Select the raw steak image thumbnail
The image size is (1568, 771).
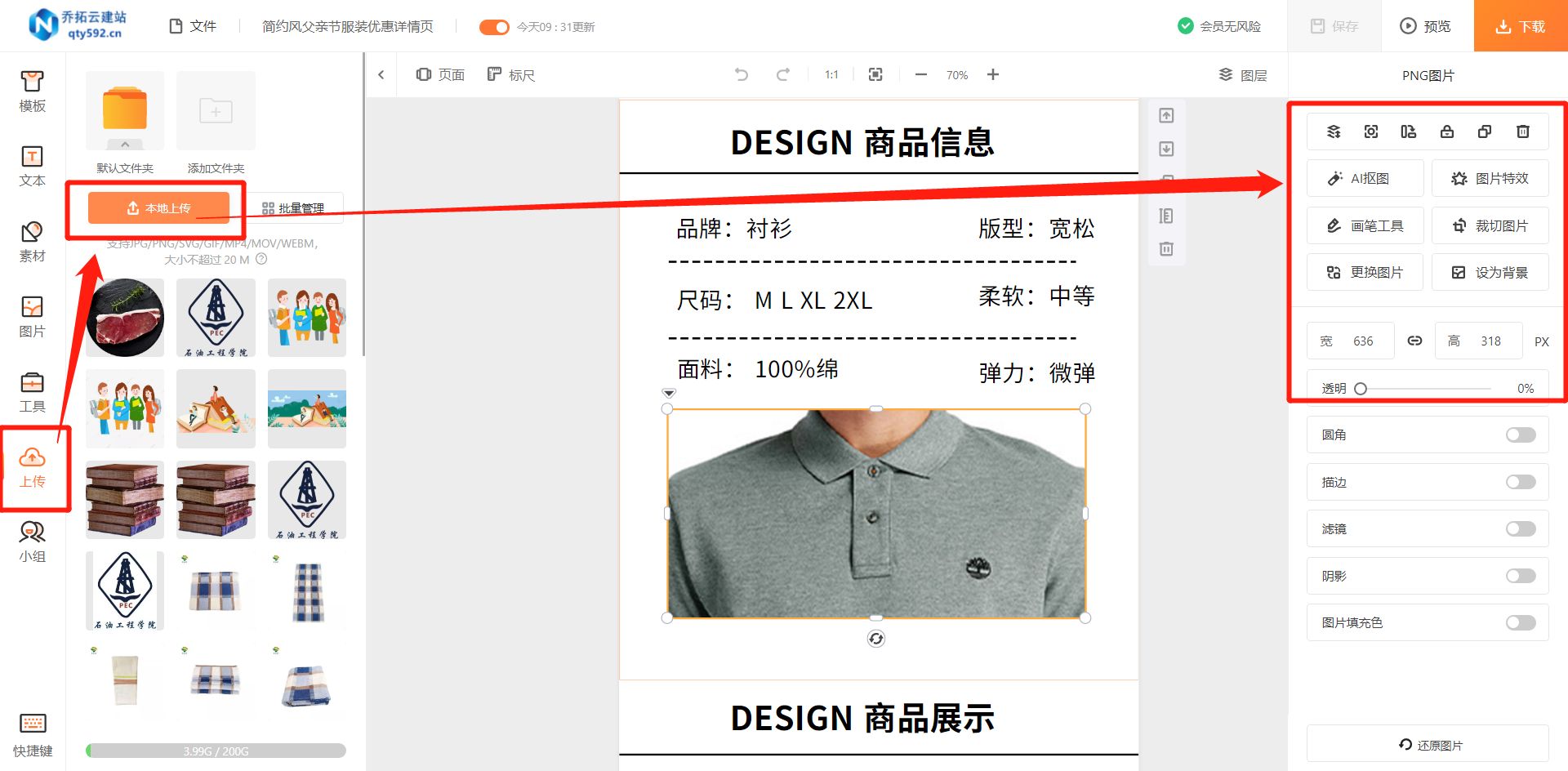click(125, 318)
